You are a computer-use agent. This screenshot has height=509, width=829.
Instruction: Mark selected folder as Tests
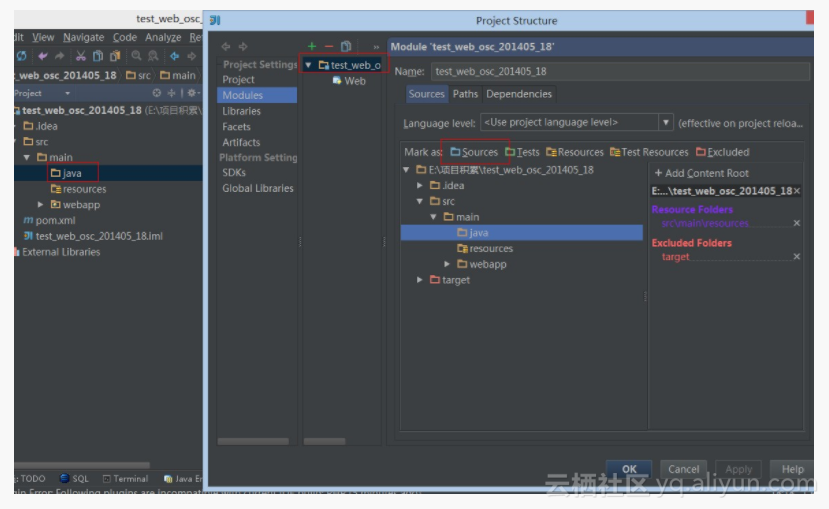(x=522, y=152)
